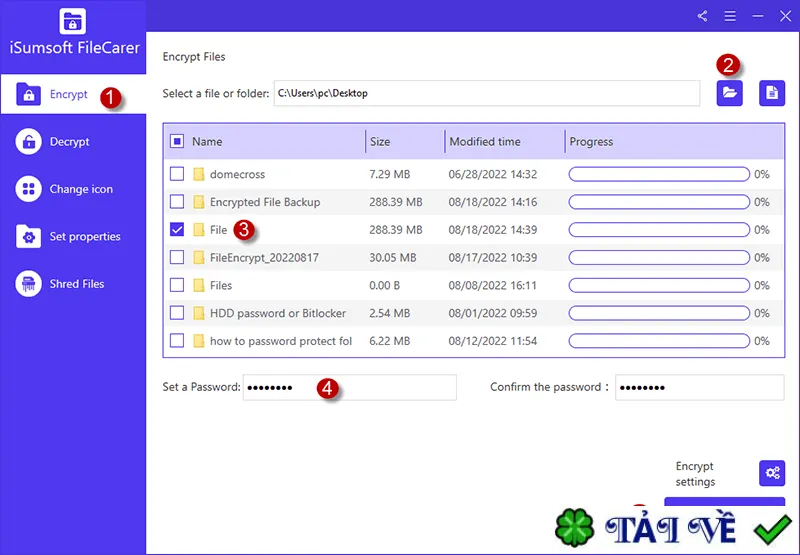Click the 7.29 MB size value
800x555 pixels.
389,174
